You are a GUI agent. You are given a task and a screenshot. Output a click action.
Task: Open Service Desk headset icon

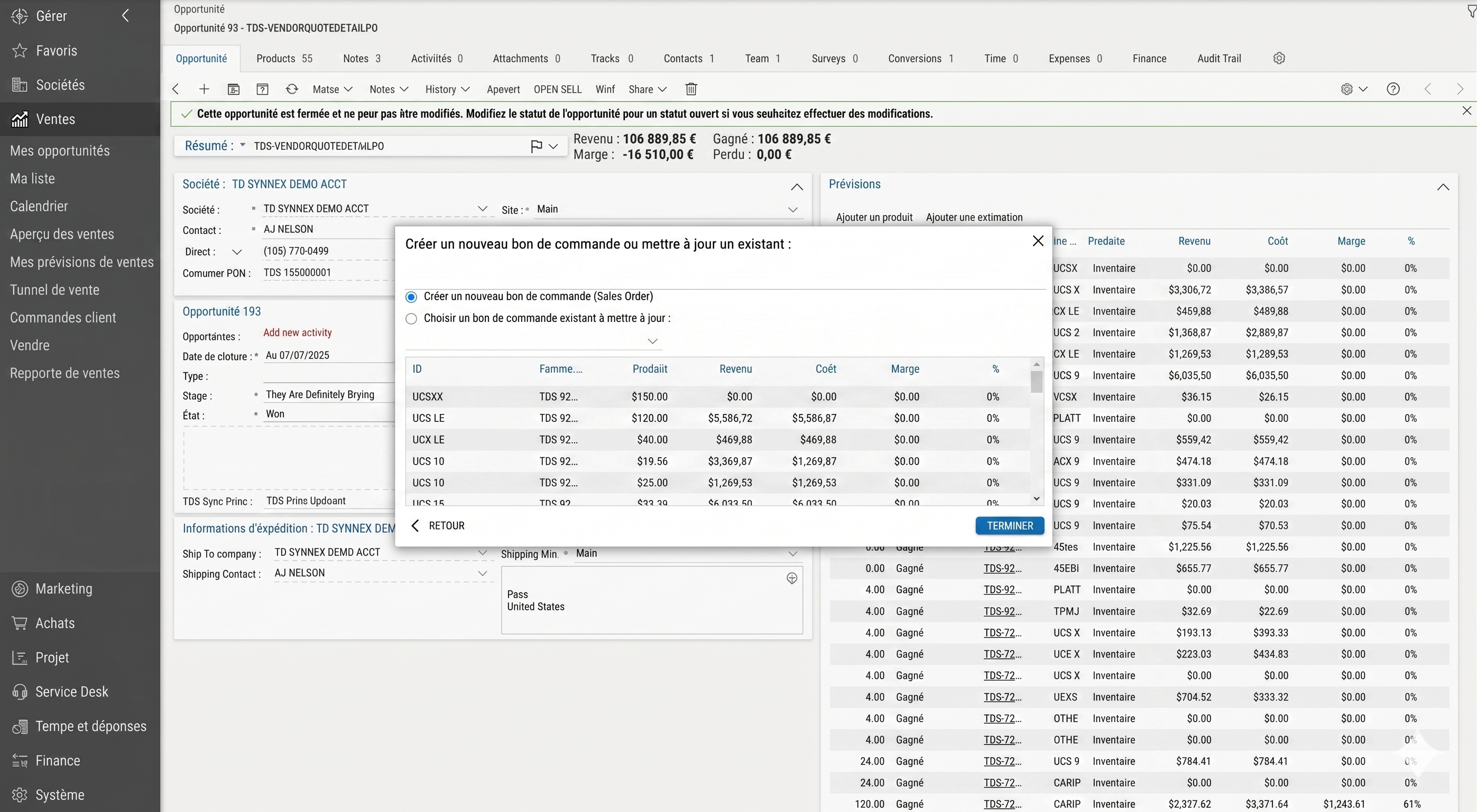point(20,692)
